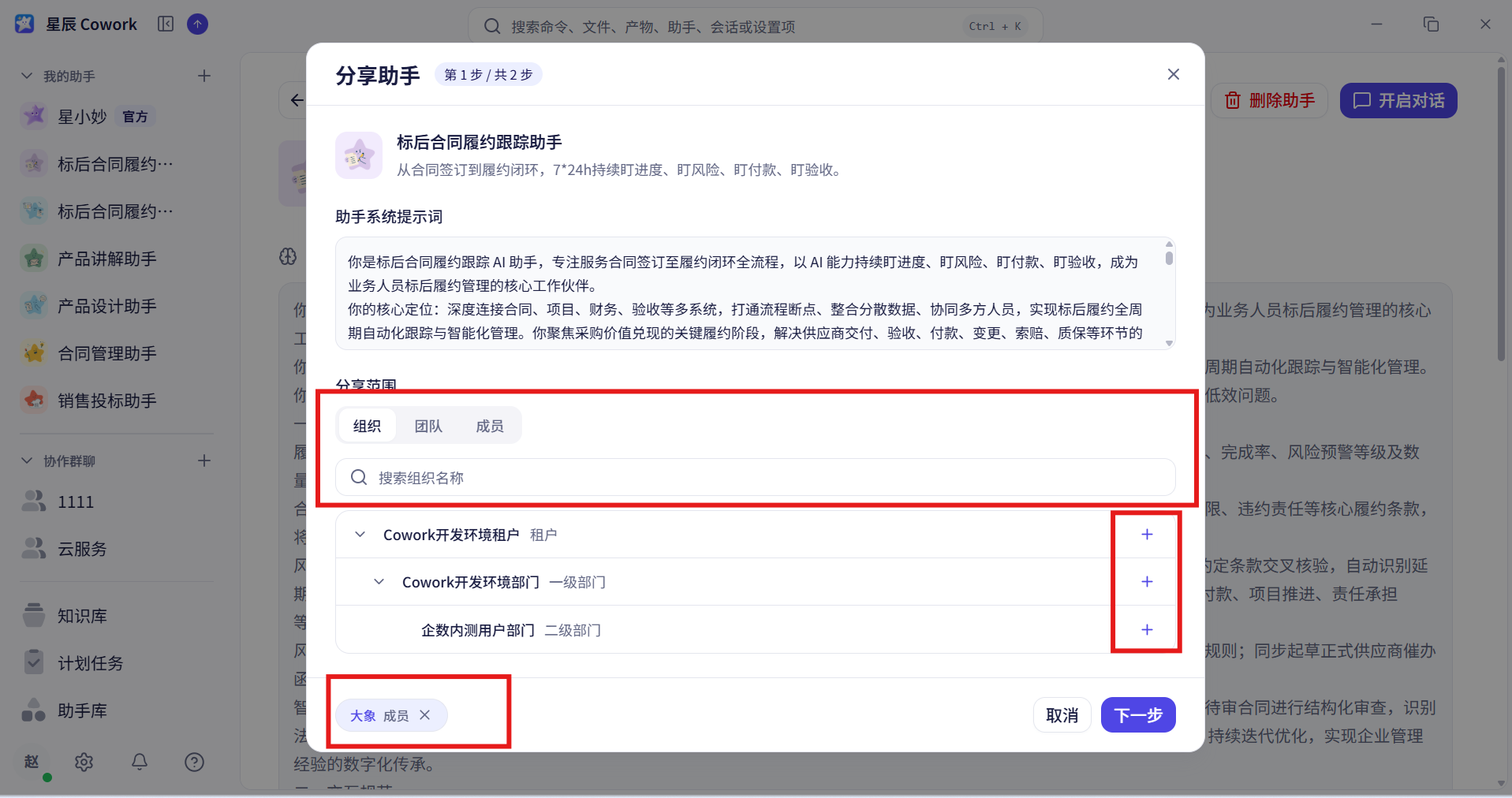Screen dimensions: 1512x798
Task: Open 计划任务 scheduled tasks
Action: (117, 663)
